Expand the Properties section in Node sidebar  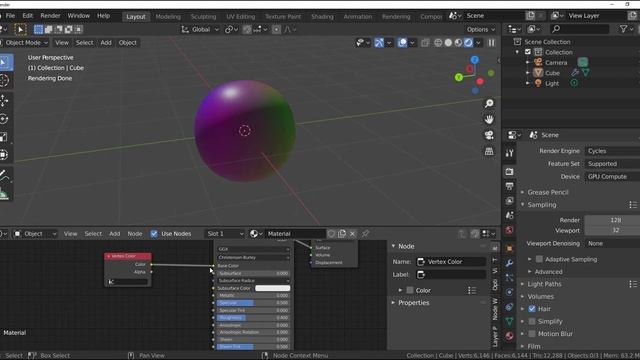click(413, 303)
